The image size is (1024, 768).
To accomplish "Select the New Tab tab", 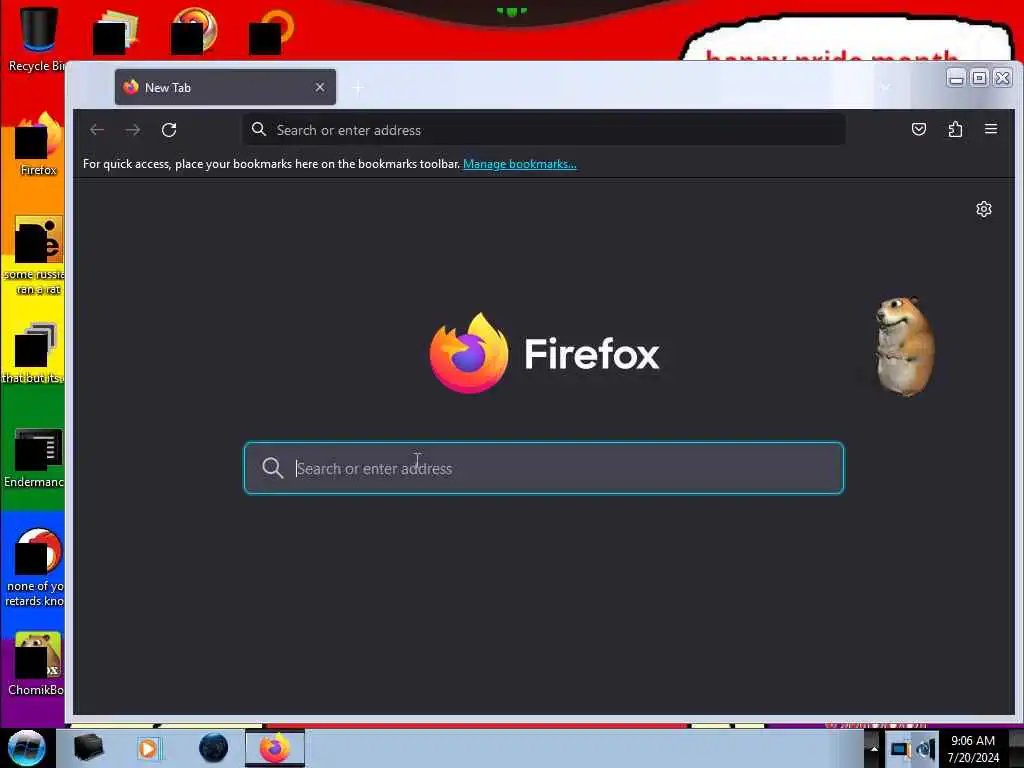I will pyautogui.click(x=225, y=87).
